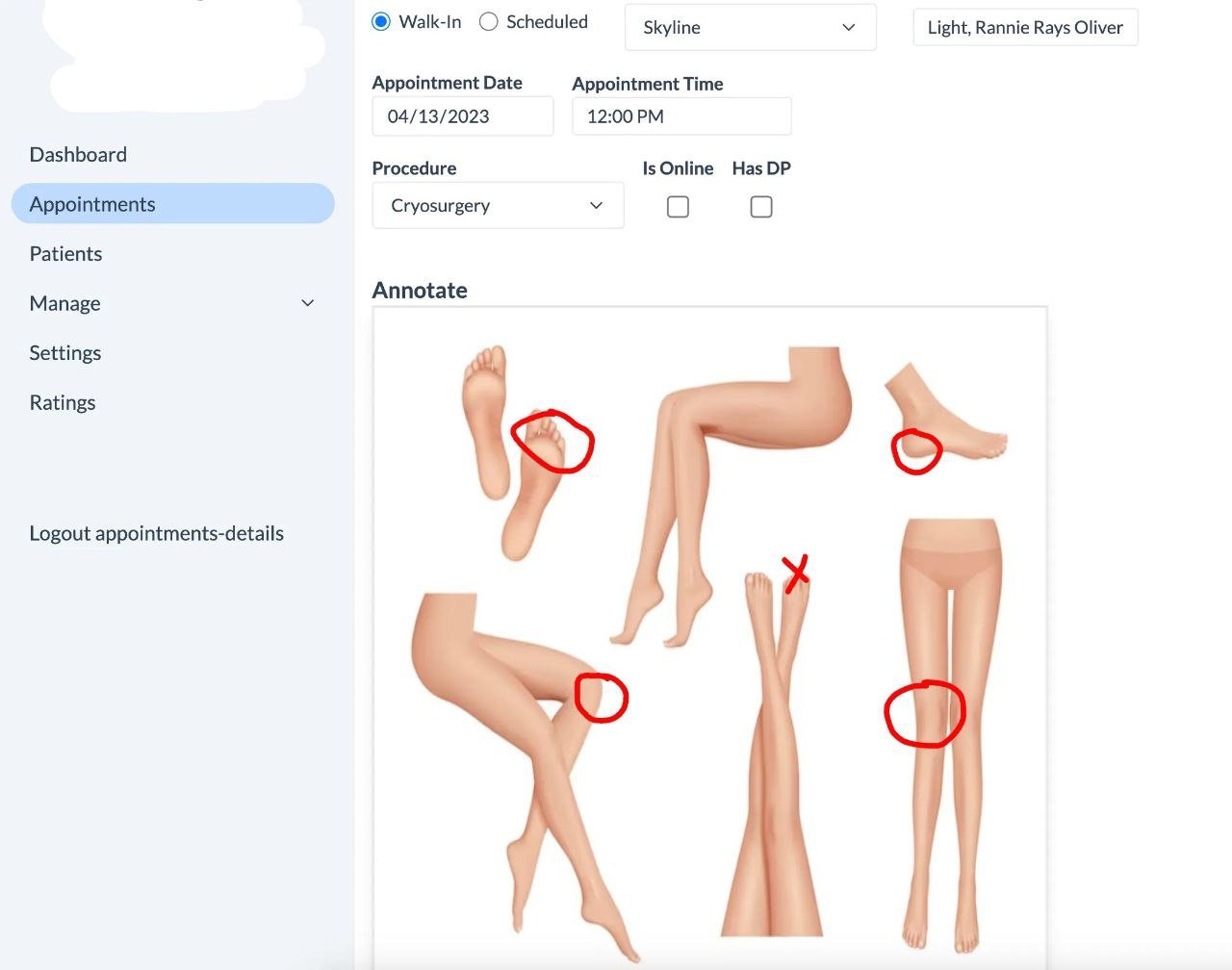Select the Scheduled radio button
This screenshot has height=970, width=1232.
pyautogui.click(x=489, y=21)
